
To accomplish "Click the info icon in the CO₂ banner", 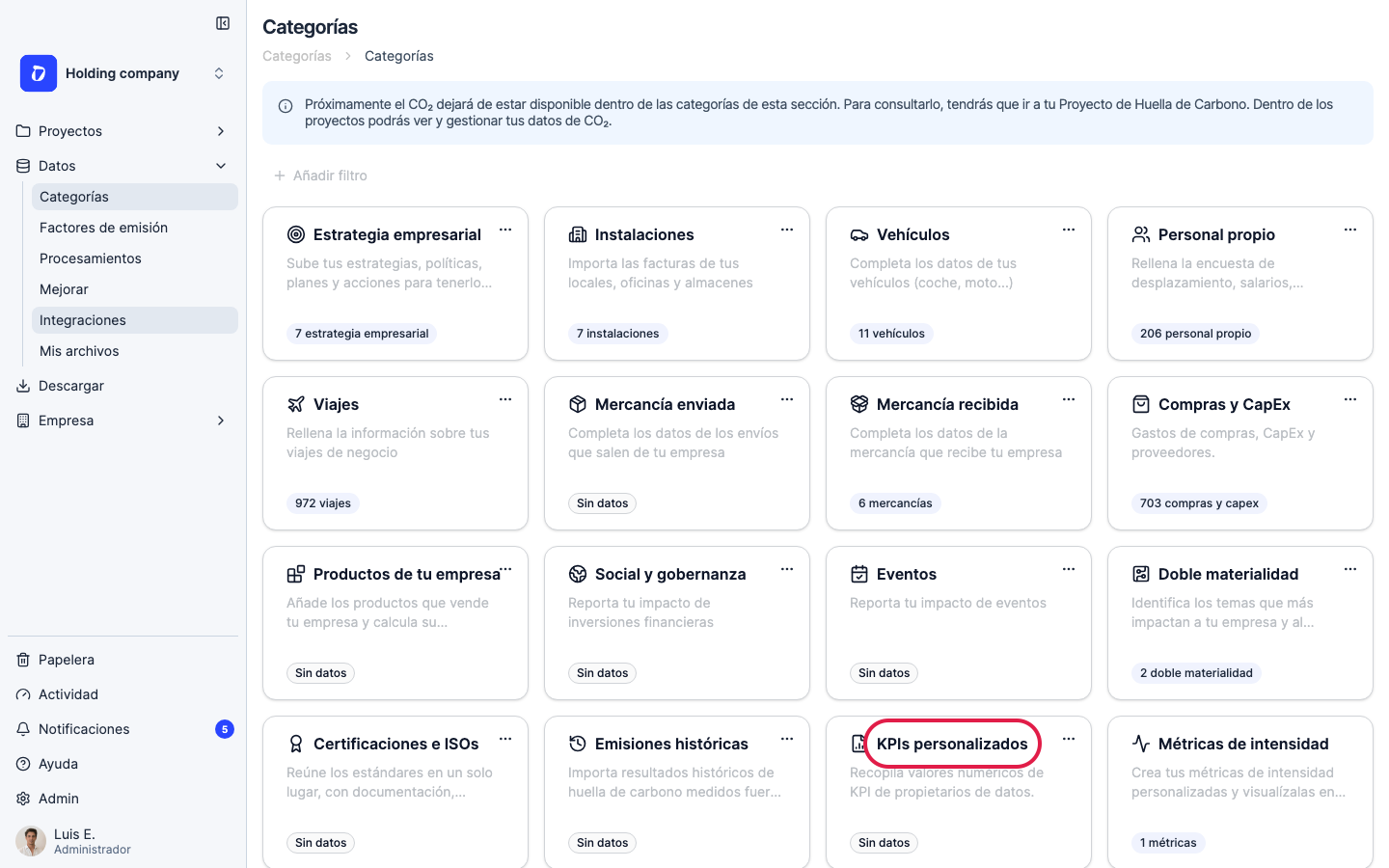I will [286, 106].
